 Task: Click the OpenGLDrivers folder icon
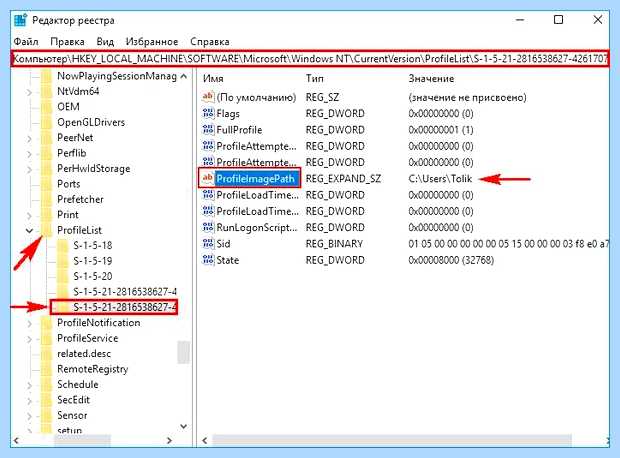[47, 122]
